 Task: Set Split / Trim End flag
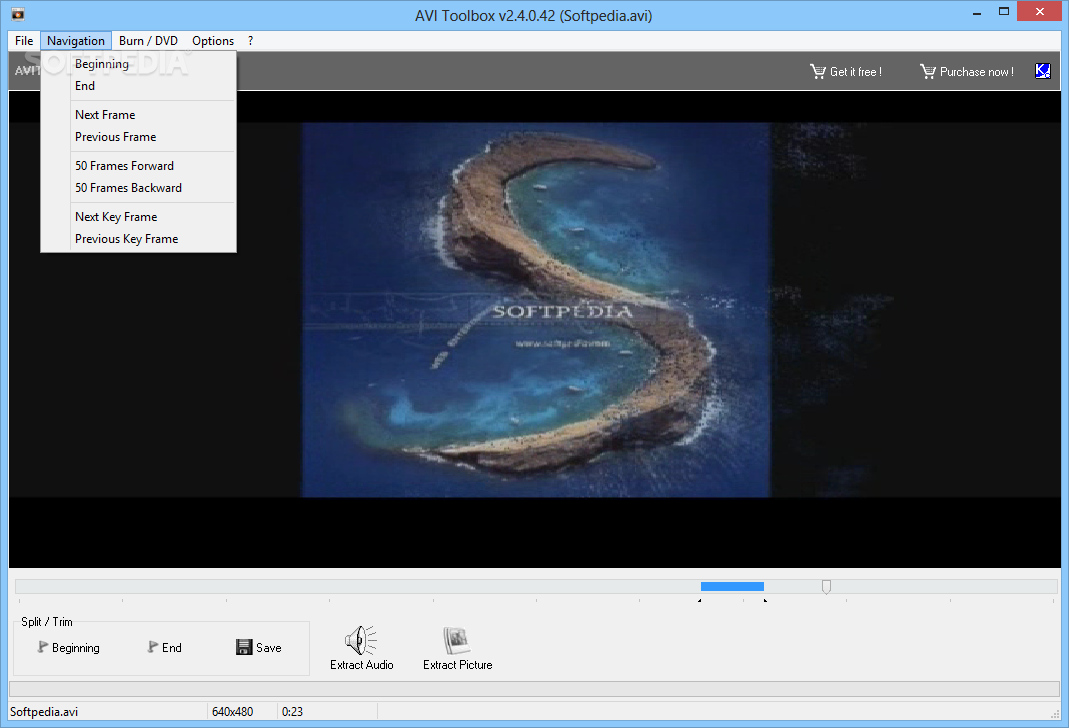tap(164, 648)
